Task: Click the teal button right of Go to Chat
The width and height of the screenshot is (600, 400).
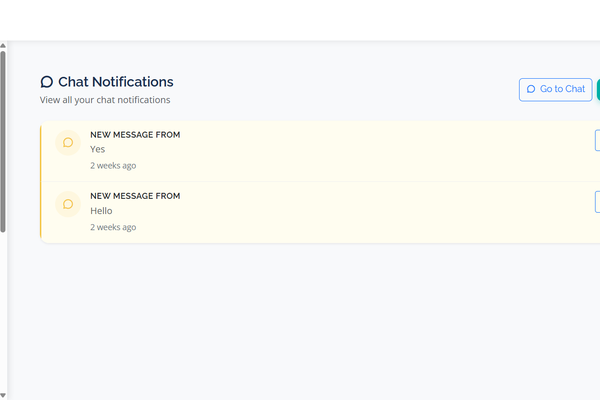Action: coord(598,89)
